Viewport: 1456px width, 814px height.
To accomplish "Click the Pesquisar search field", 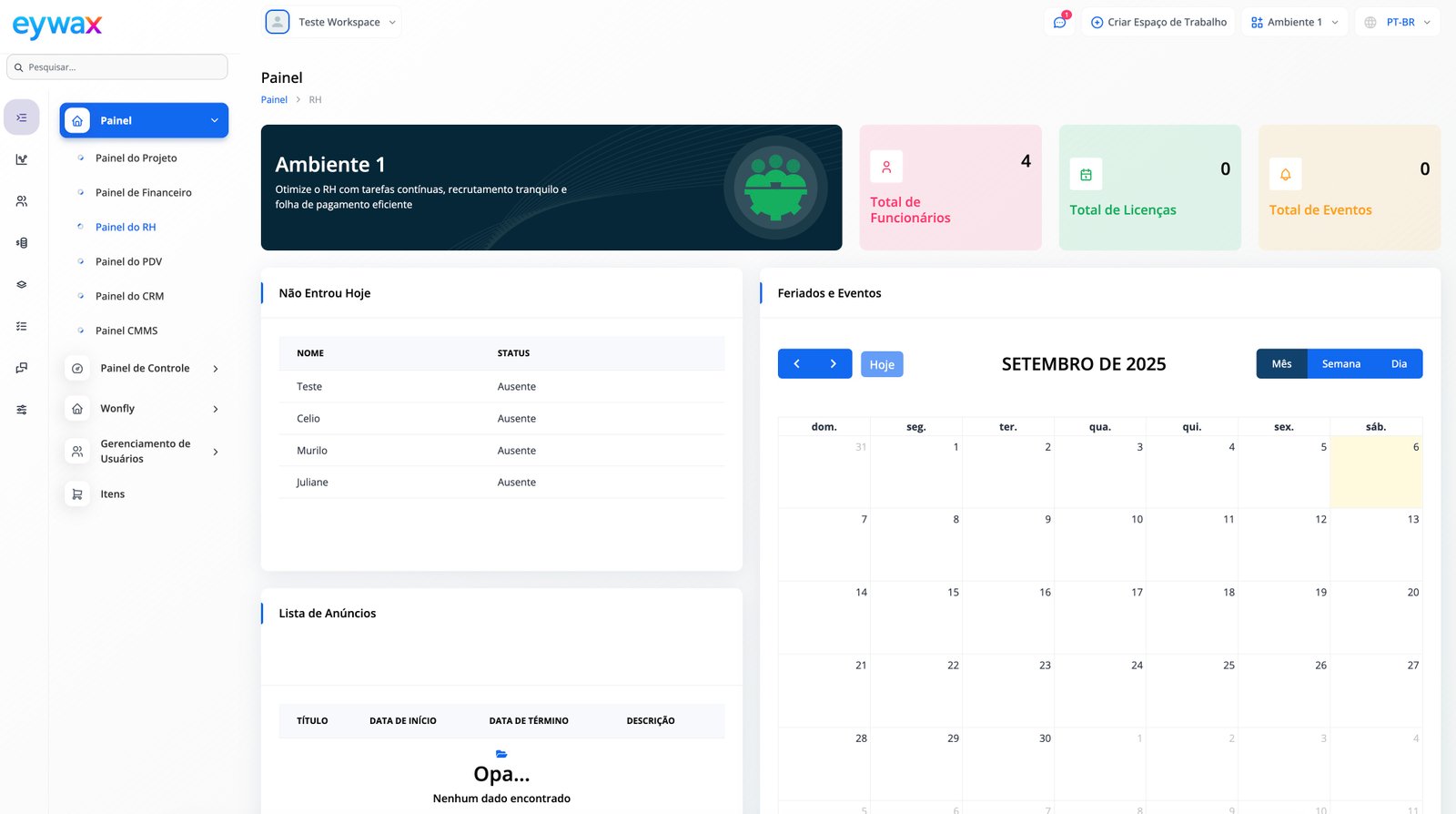I will pyautogui.click(x=117, y=67).
